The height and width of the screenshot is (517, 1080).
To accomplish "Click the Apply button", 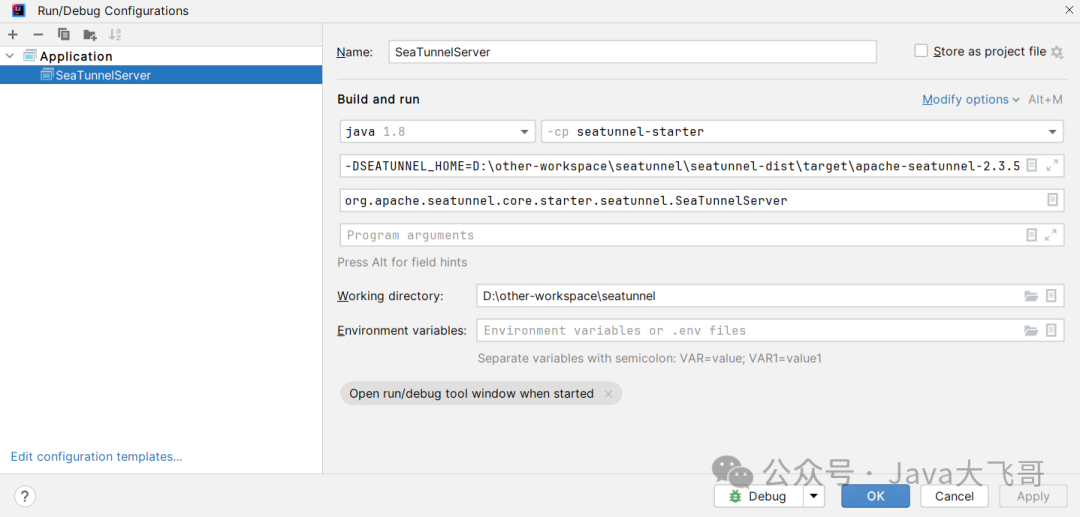I will (x=1032, y=496).
